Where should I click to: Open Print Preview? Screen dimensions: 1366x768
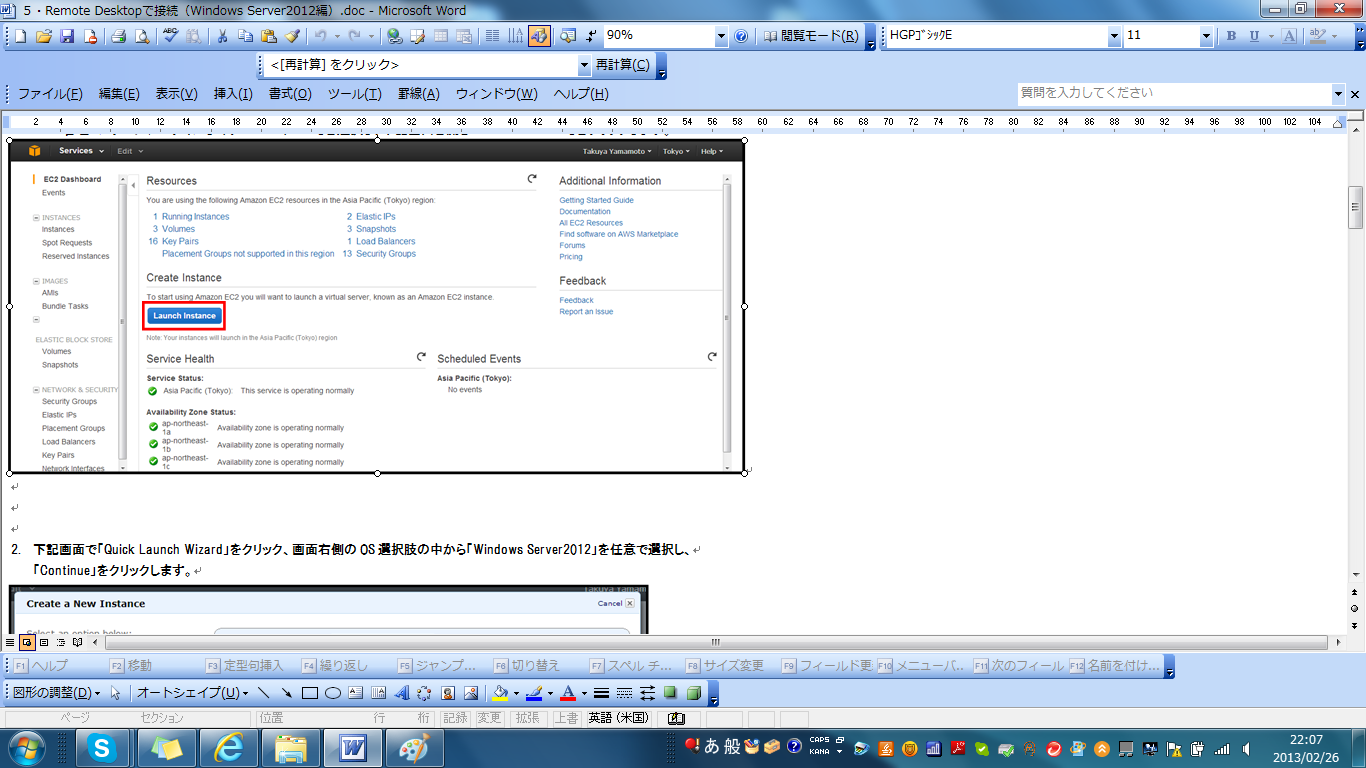point(142,36)
